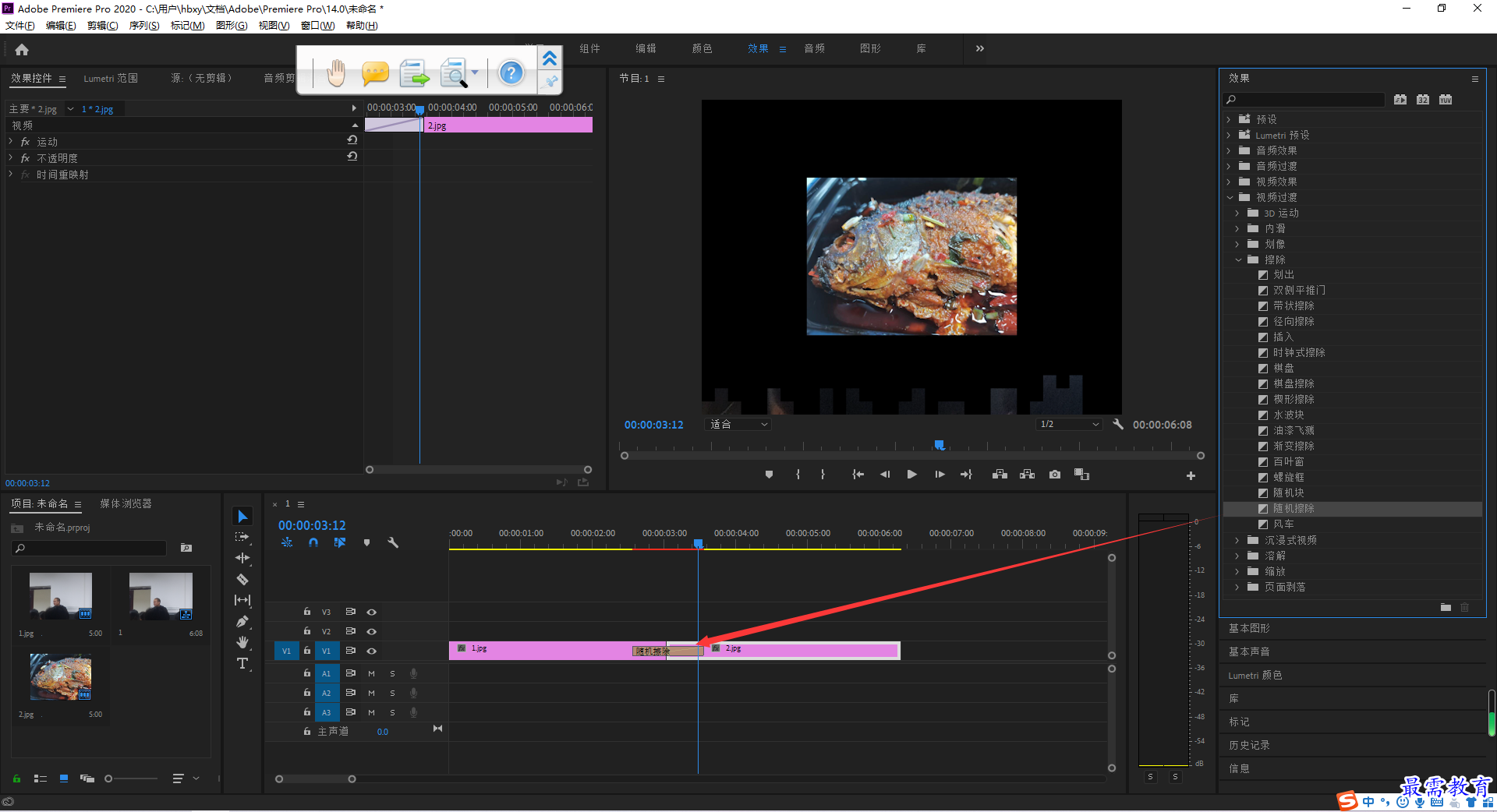
Task: Select the Type tool
Action: click(x=242, y=663)
